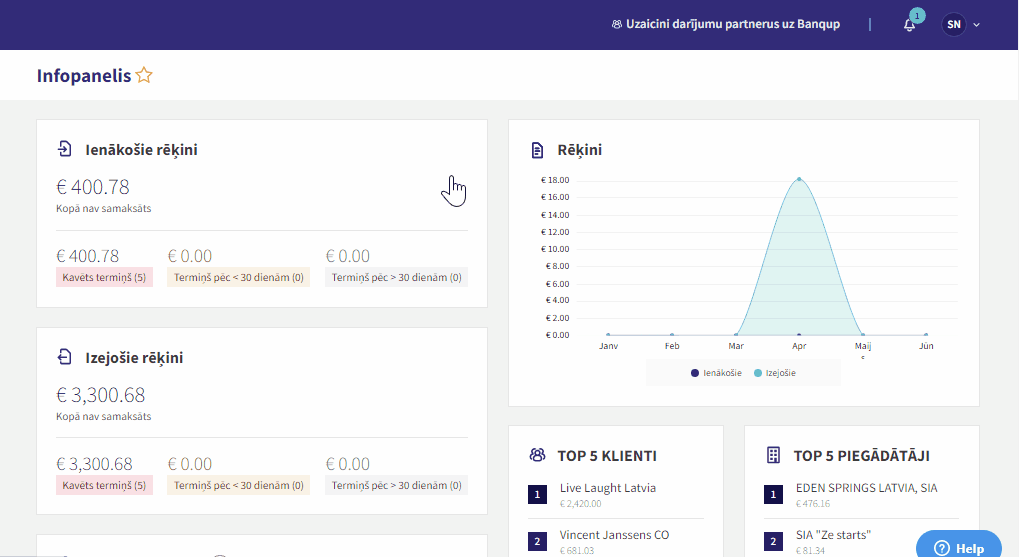Image resolution: width=1019 pixels, height=557 pixels.
Task: Open Vincent Janssens CO client
Action: tap(614, 535)
